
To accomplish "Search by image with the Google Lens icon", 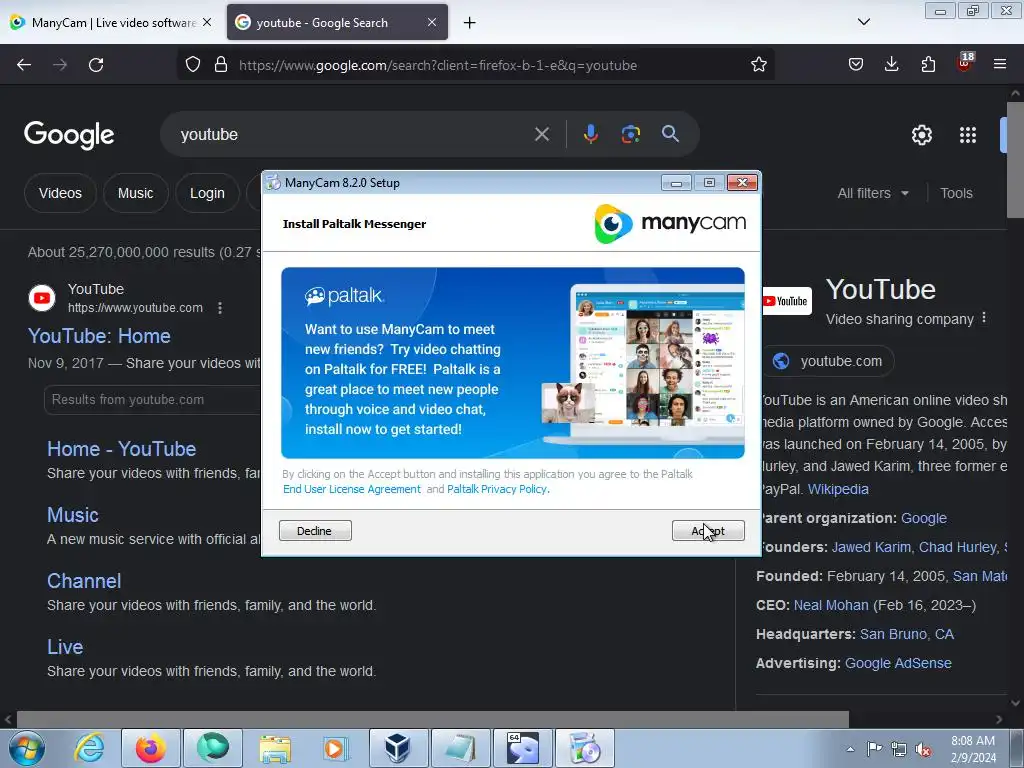I will tap(630, 134).
